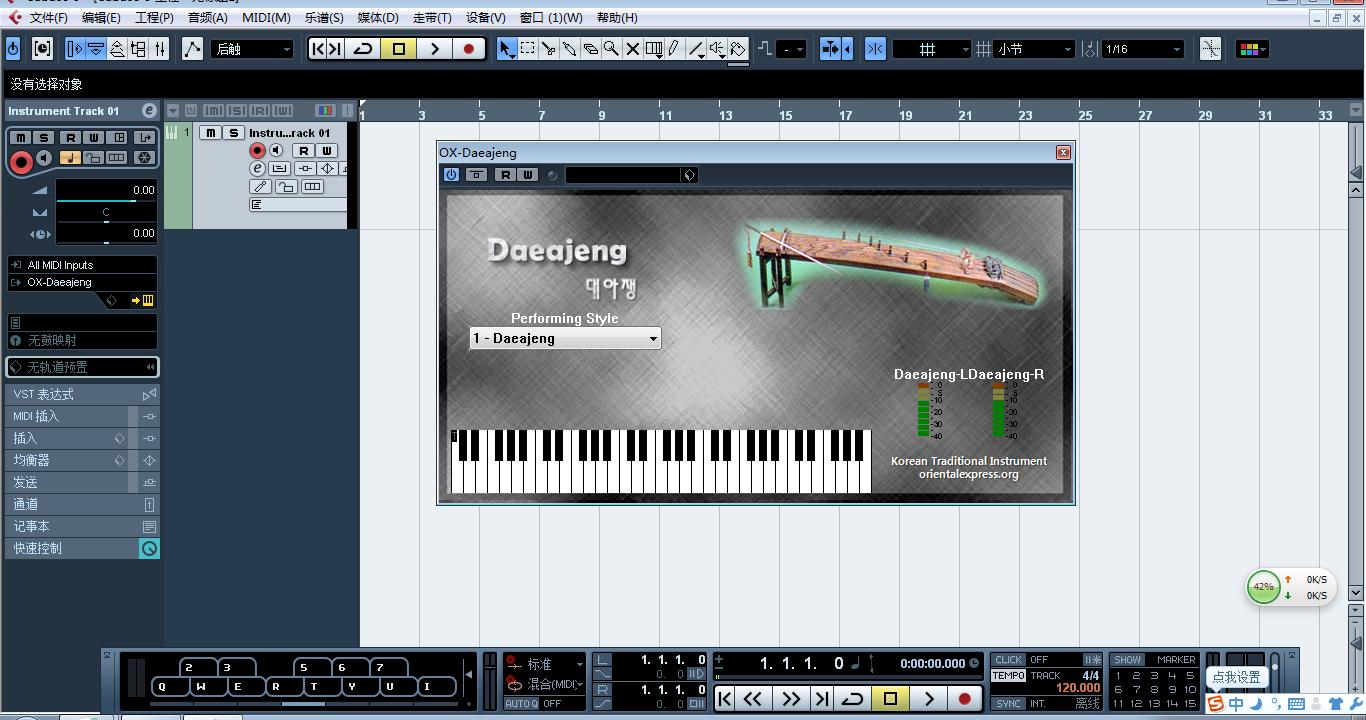This screenshot has width=1366, height=720.
Task: Enable record on Instrument Track 01 in track list
Action: [x=257, y=151]
